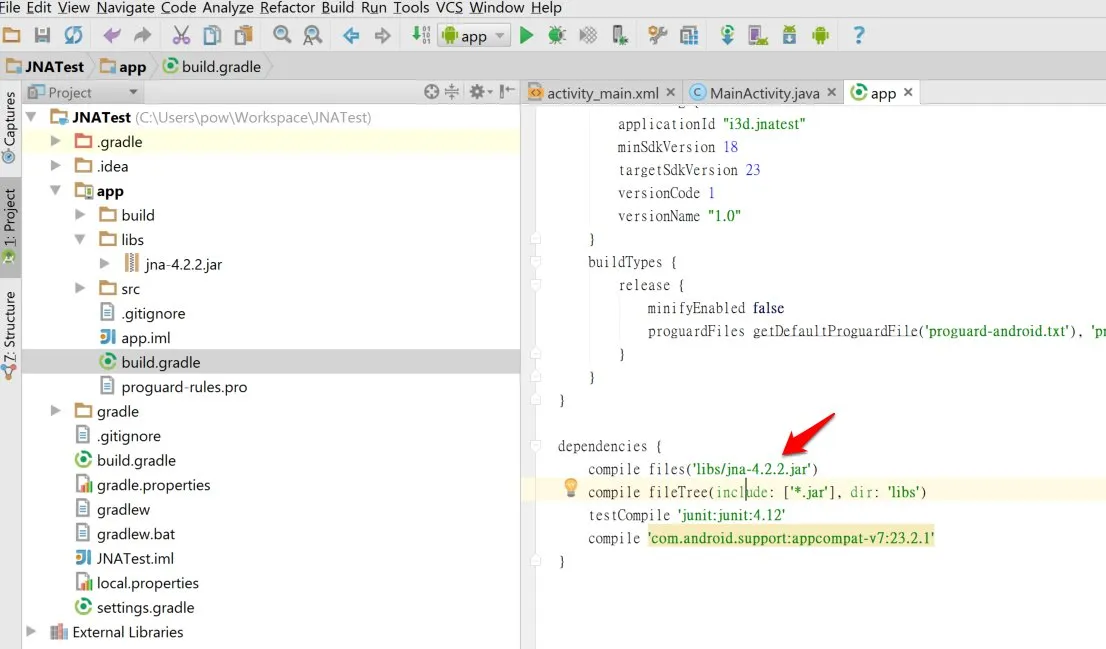This screenshot has height=649, width=1106.
Task: Close the activity_main.xml tab
Action: (x=671, y=92)
